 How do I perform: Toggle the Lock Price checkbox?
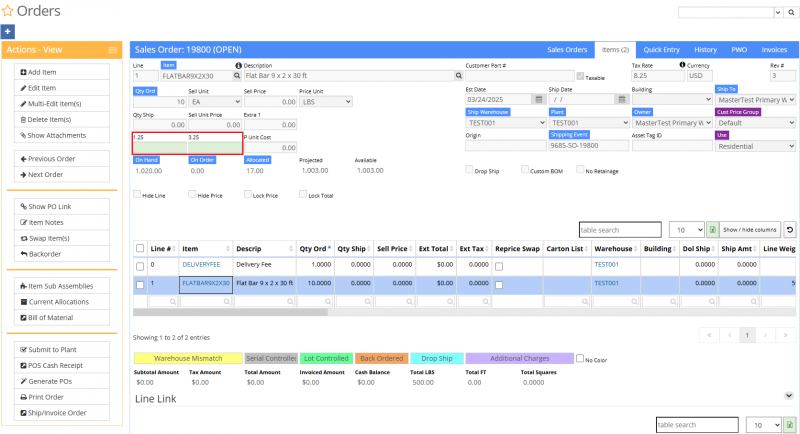pos(247,195)
